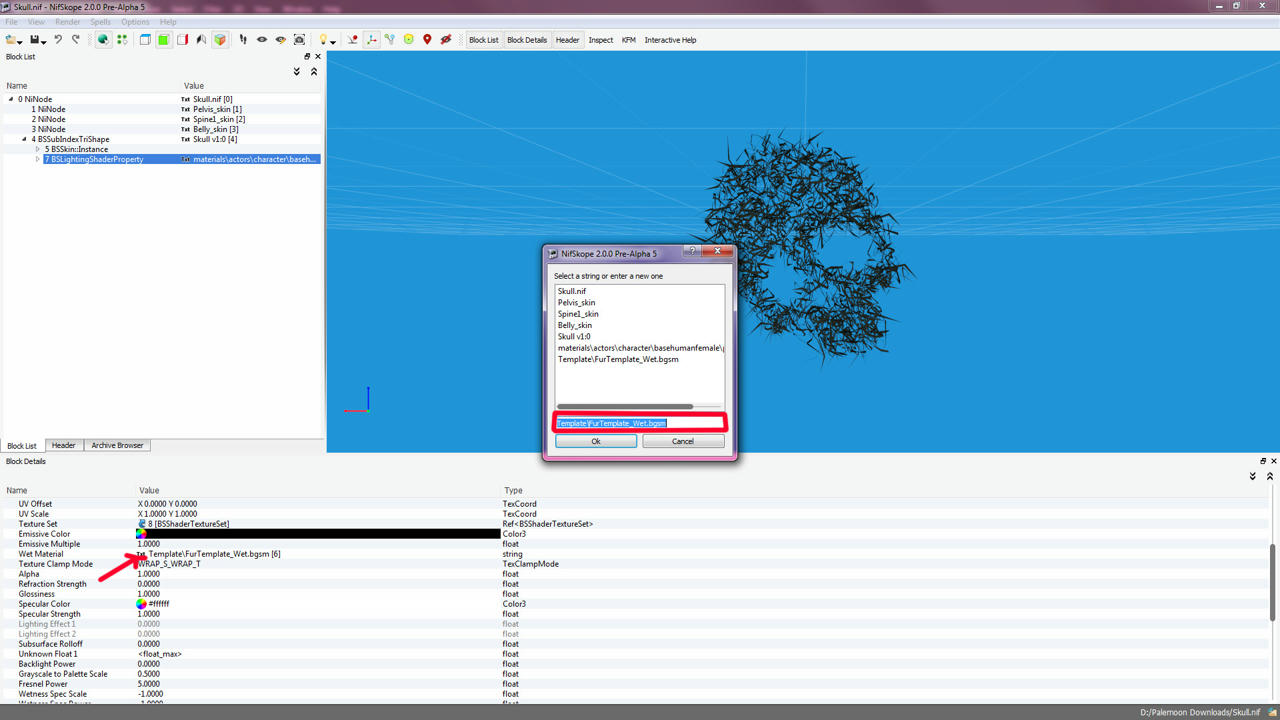
Task: Open the Render menu
Action: coord(68,22)
